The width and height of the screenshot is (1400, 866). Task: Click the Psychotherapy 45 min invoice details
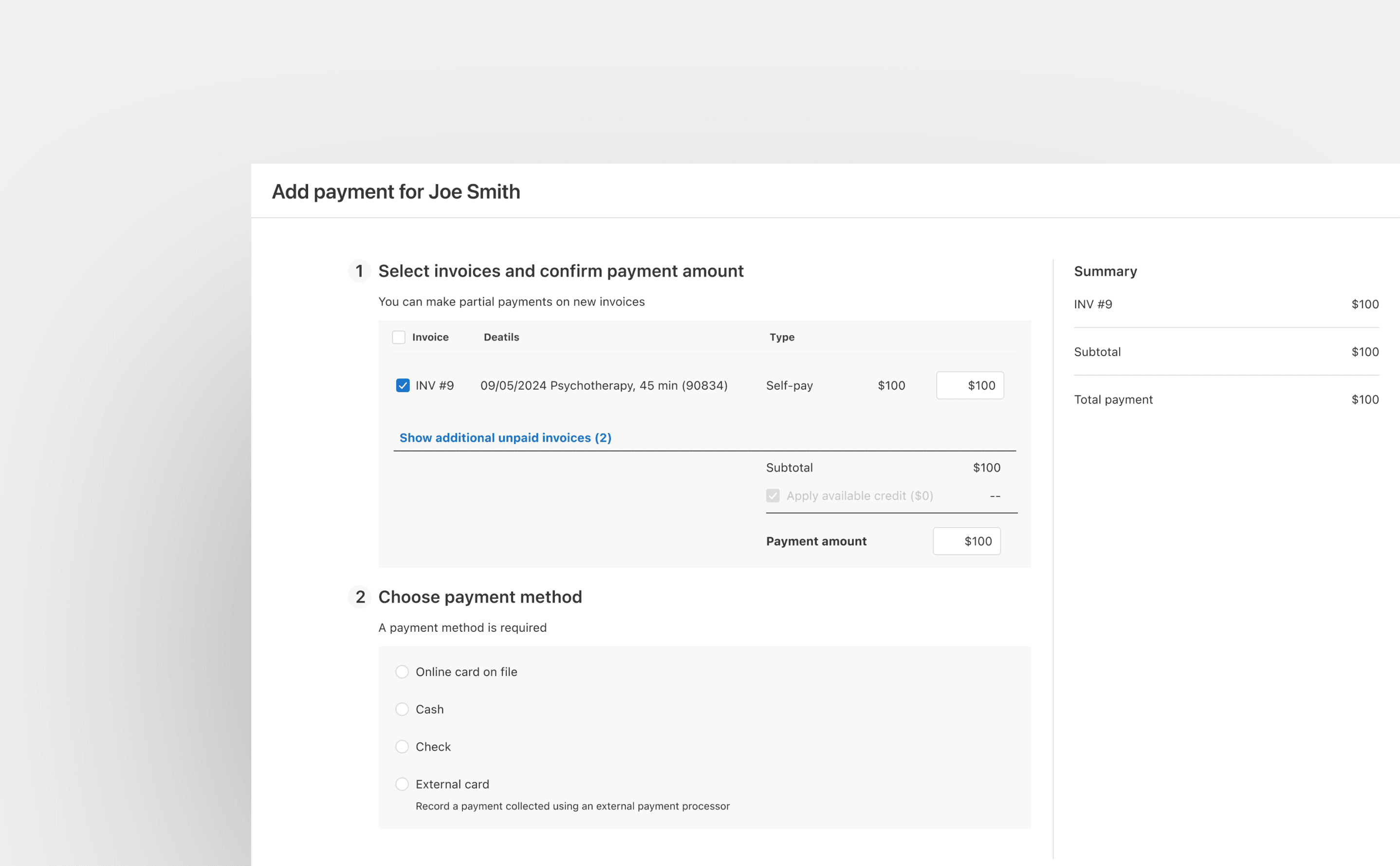603,385
